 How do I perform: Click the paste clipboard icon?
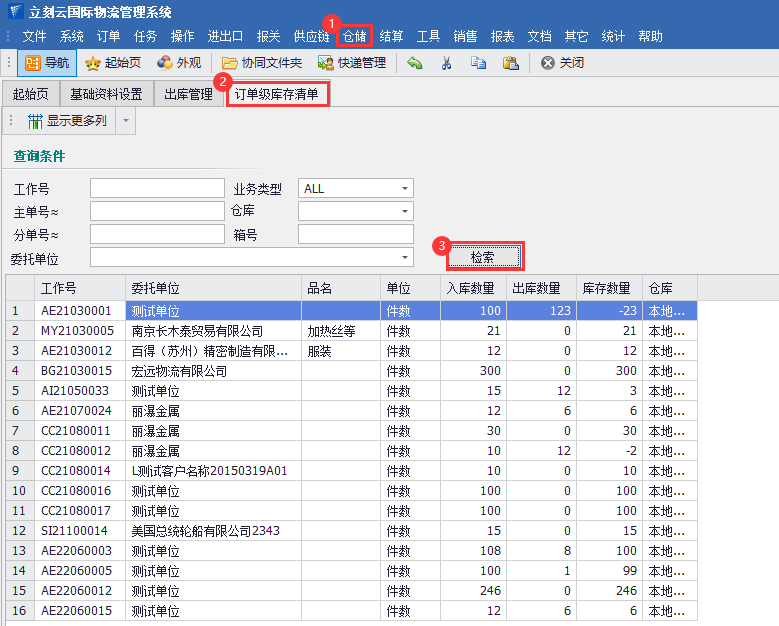pyautogui.click(x=510, y=63)
